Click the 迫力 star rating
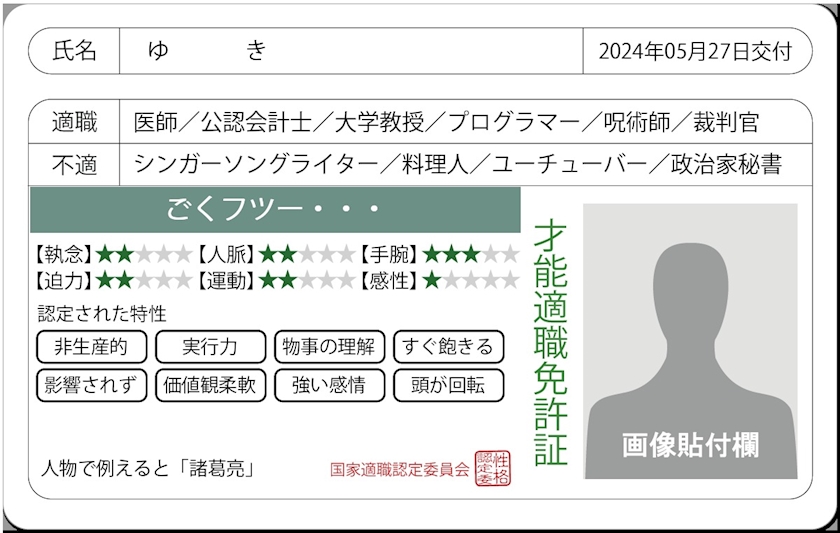 tap(143, 281)
